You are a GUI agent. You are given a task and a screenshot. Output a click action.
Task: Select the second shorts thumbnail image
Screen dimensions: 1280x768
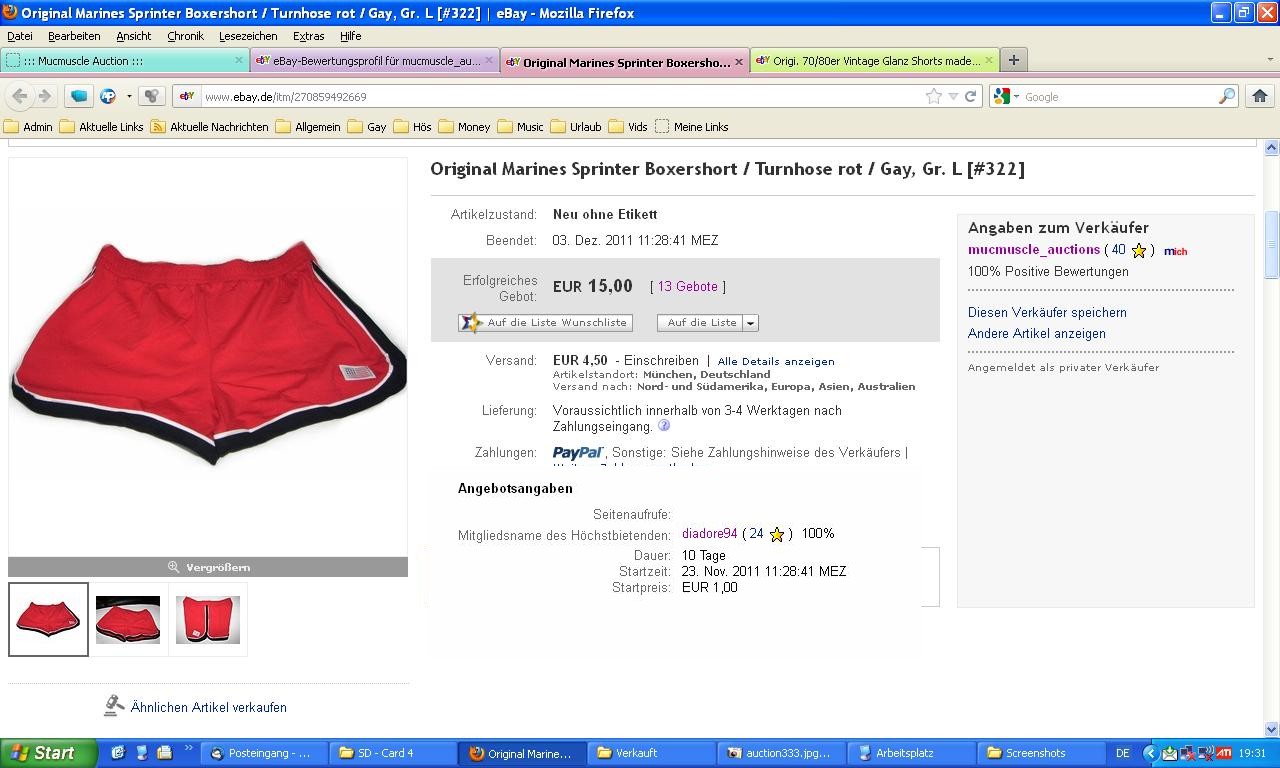click(x=128, y=619)
